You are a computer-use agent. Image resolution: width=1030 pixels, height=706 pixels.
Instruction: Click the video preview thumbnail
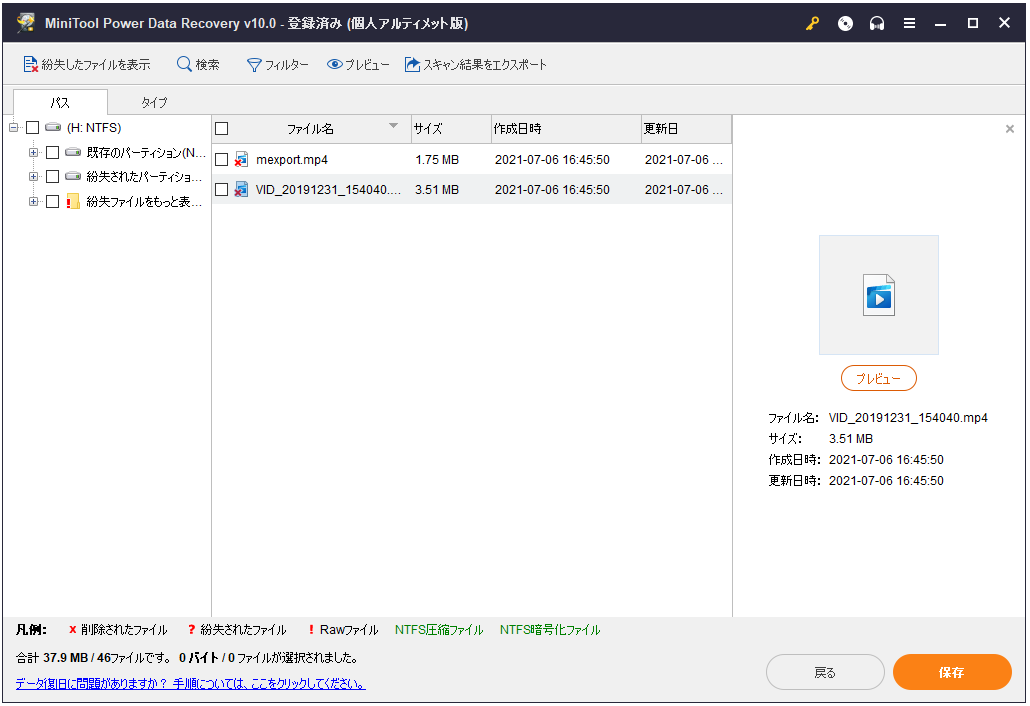(878, 296)
